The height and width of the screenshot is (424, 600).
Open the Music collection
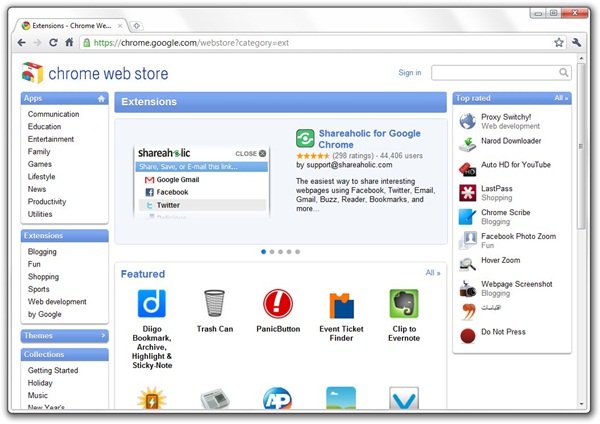(x=38, y=395)
